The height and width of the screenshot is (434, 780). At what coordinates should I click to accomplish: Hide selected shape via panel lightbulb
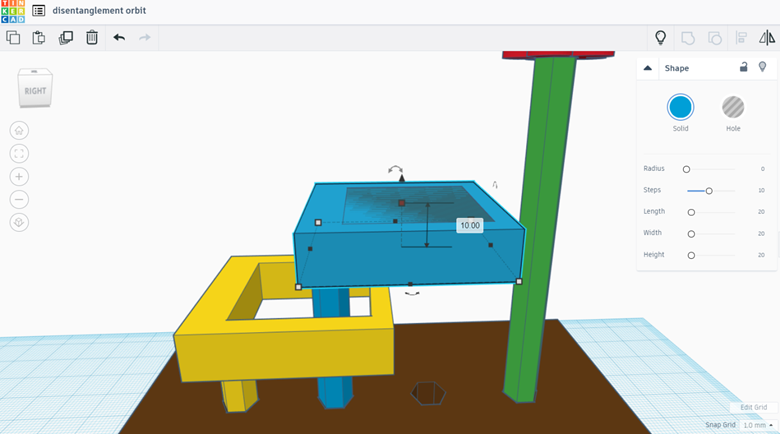[x=762, y=67]
